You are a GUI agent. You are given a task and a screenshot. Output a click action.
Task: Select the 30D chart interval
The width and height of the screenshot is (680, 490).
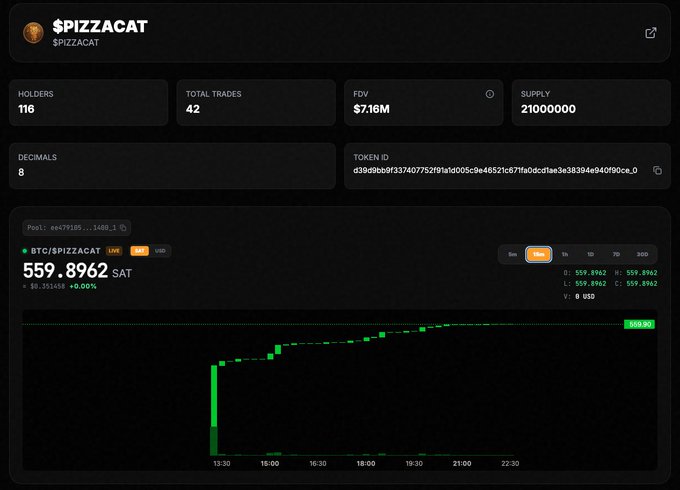(642, 255)
